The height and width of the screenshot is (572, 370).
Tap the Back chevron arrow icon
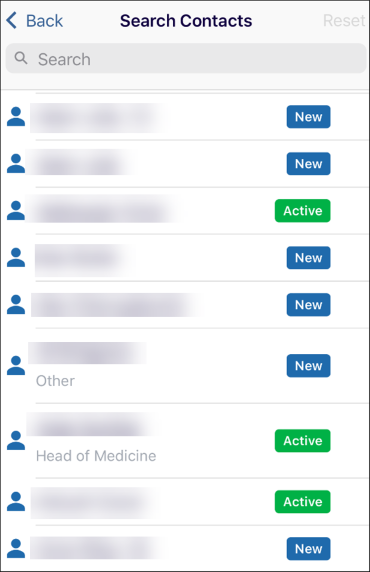pos(12,20)
